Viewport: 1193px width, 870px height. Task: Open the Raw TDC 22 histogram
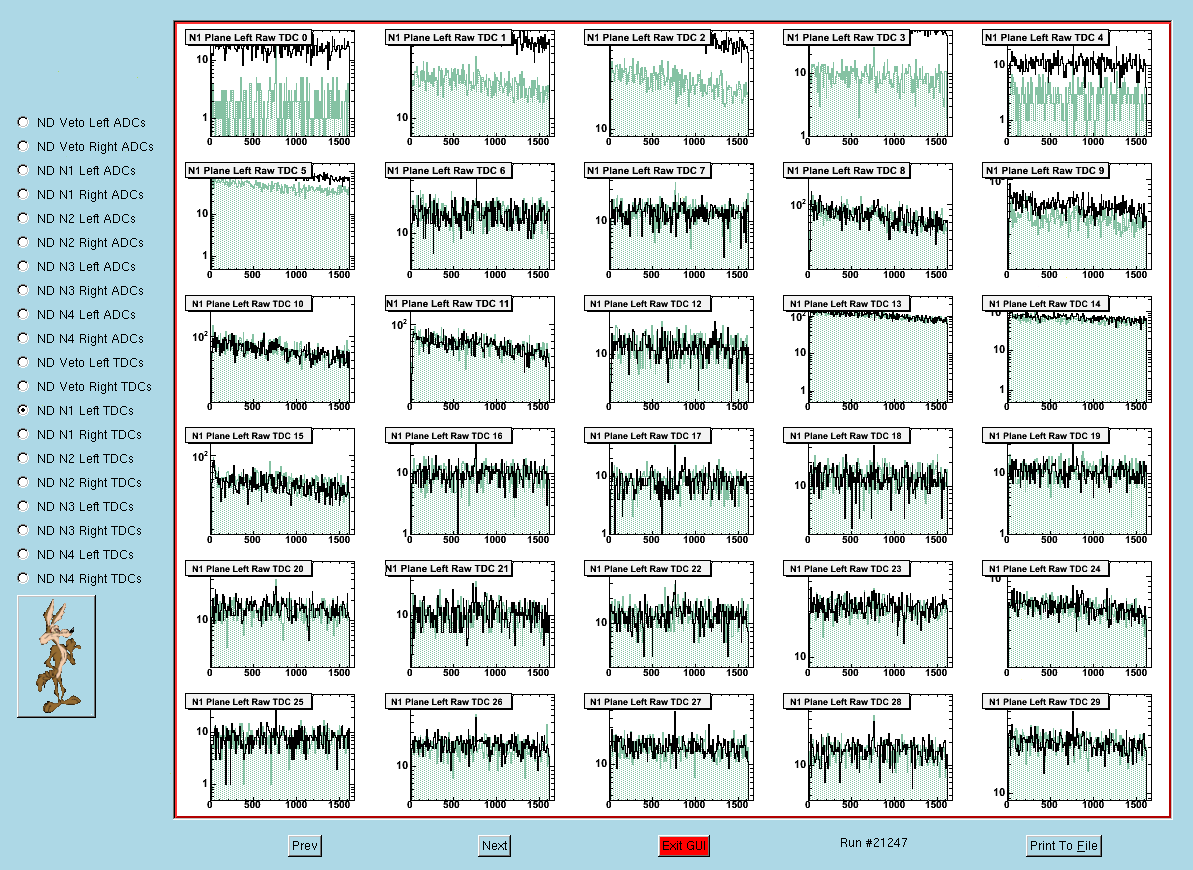tap(668, 620)
